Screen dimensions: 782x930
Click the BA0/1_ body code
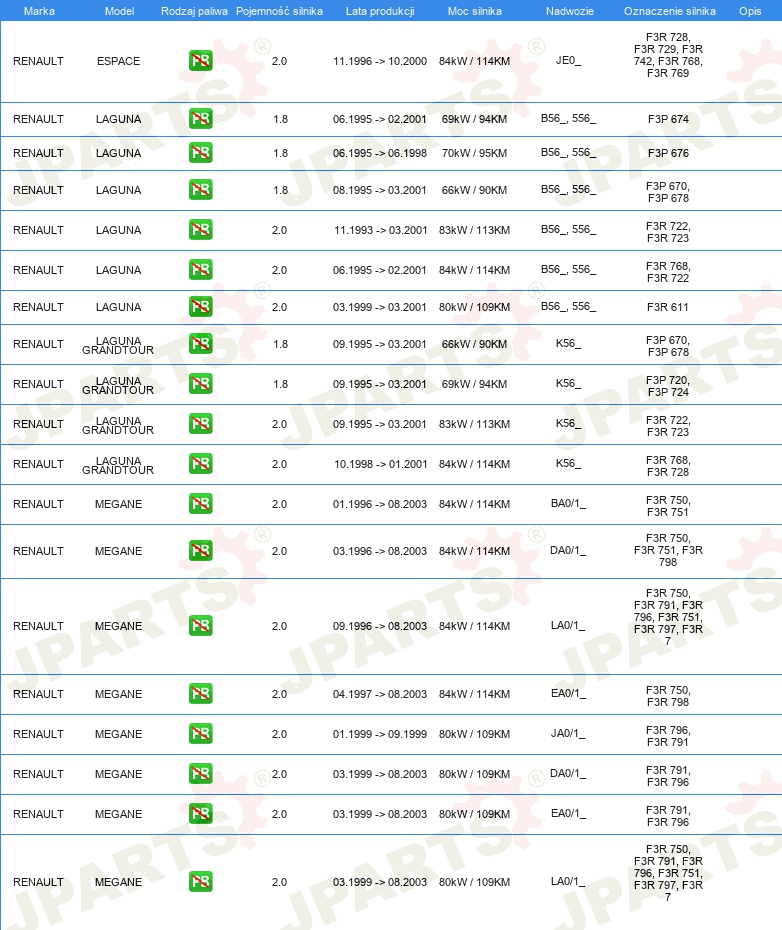point(568,504)
